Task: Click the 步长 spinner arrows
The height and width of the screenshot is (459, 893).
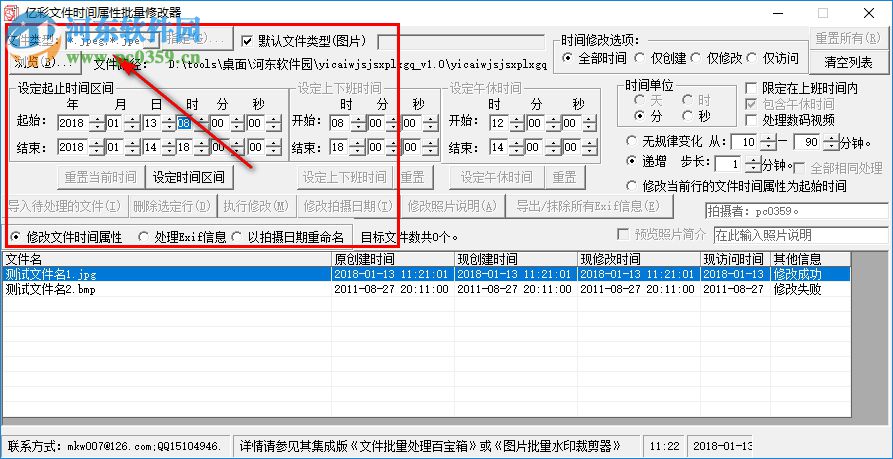Action: point(753,165)
